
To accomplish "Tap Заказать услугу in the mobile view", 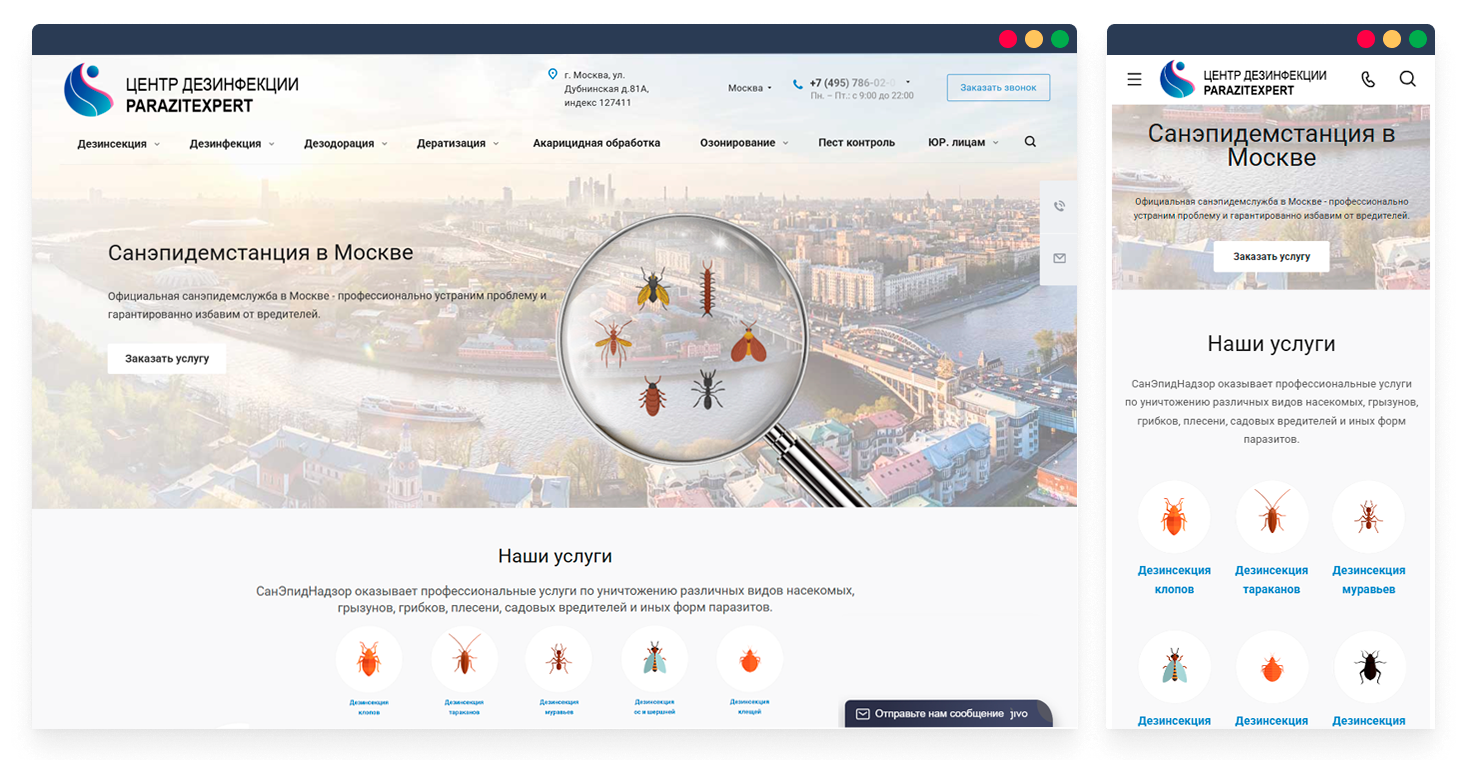I will pyautogui.click(x=1271, y=256).
